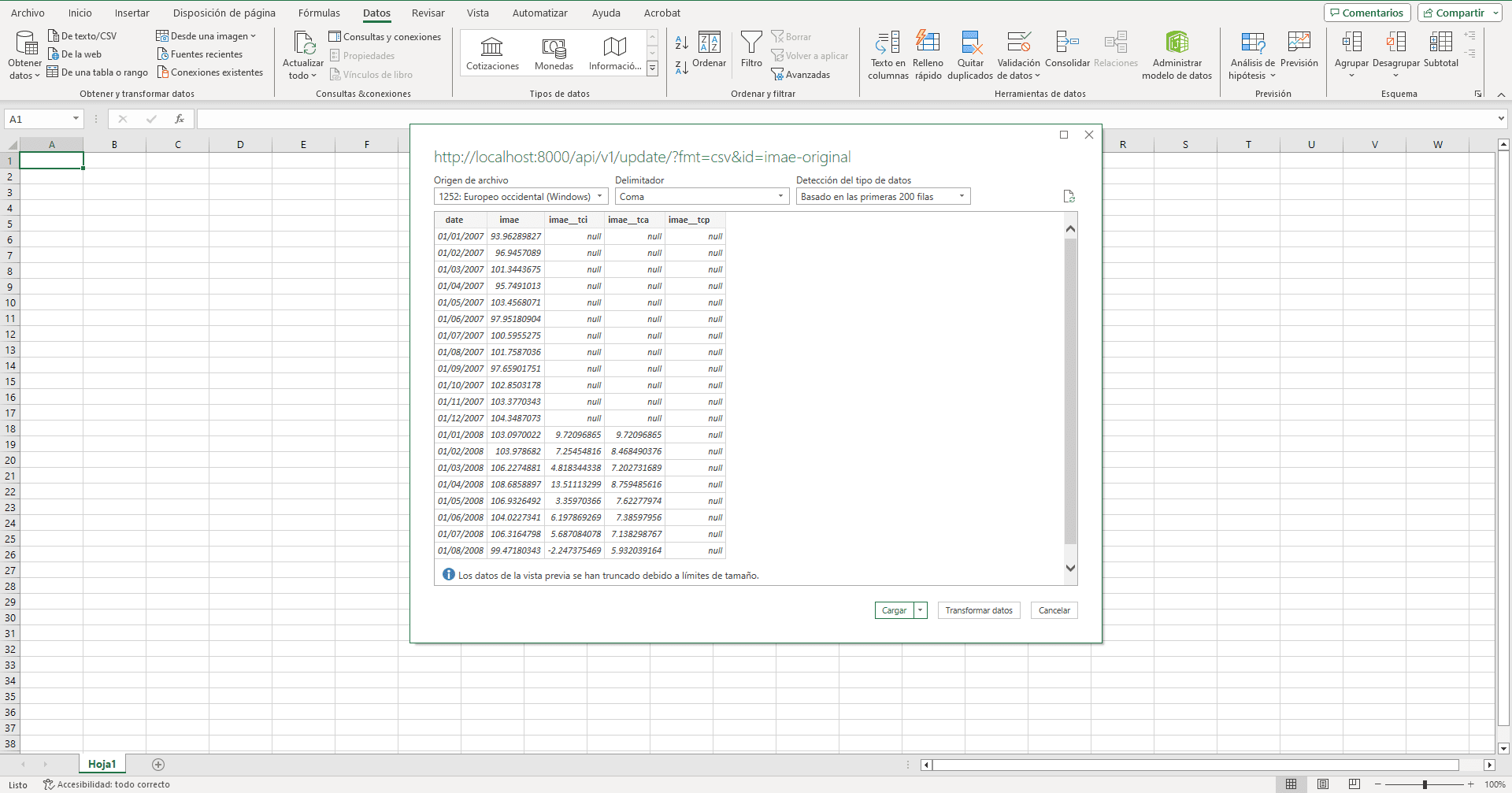Zoom in with the plus button
The image size is (1512, 793).
pos(1470,784)
